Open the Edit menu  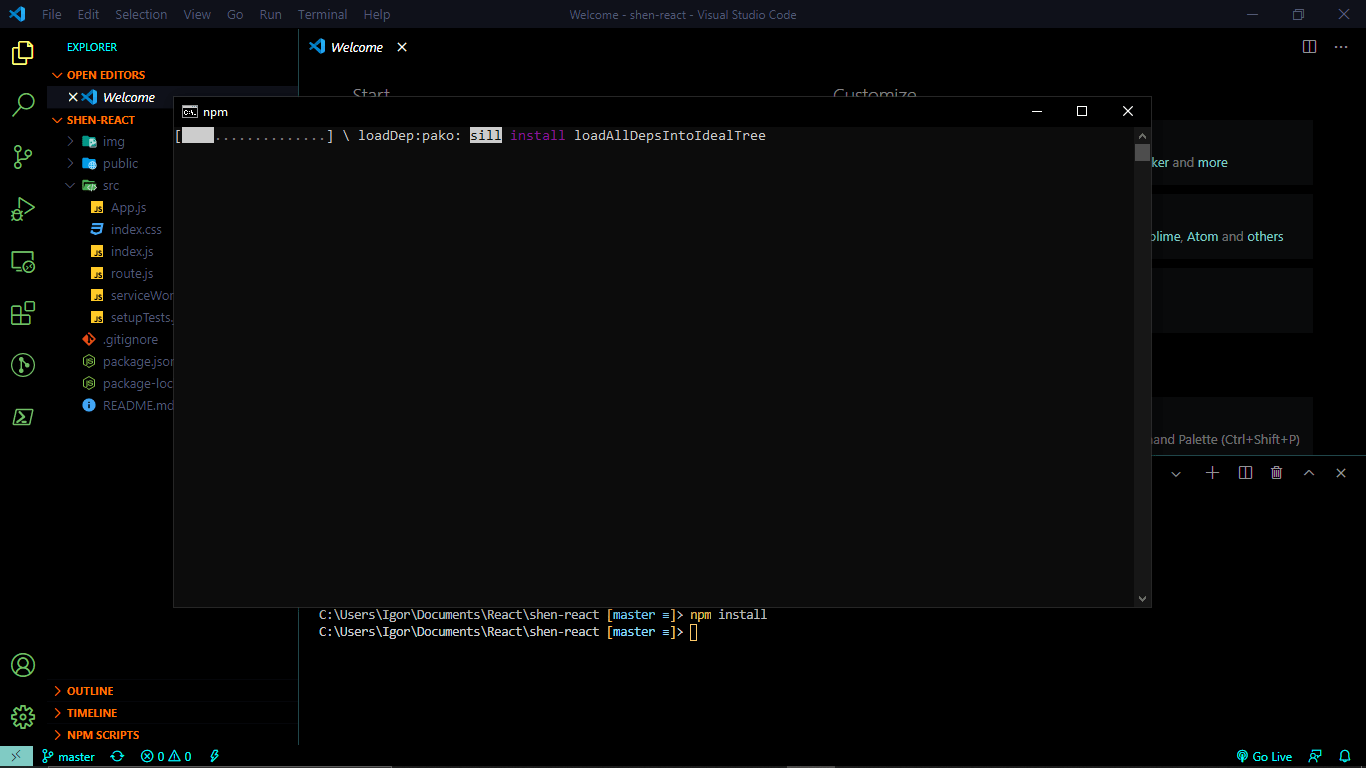coord(88,15)
